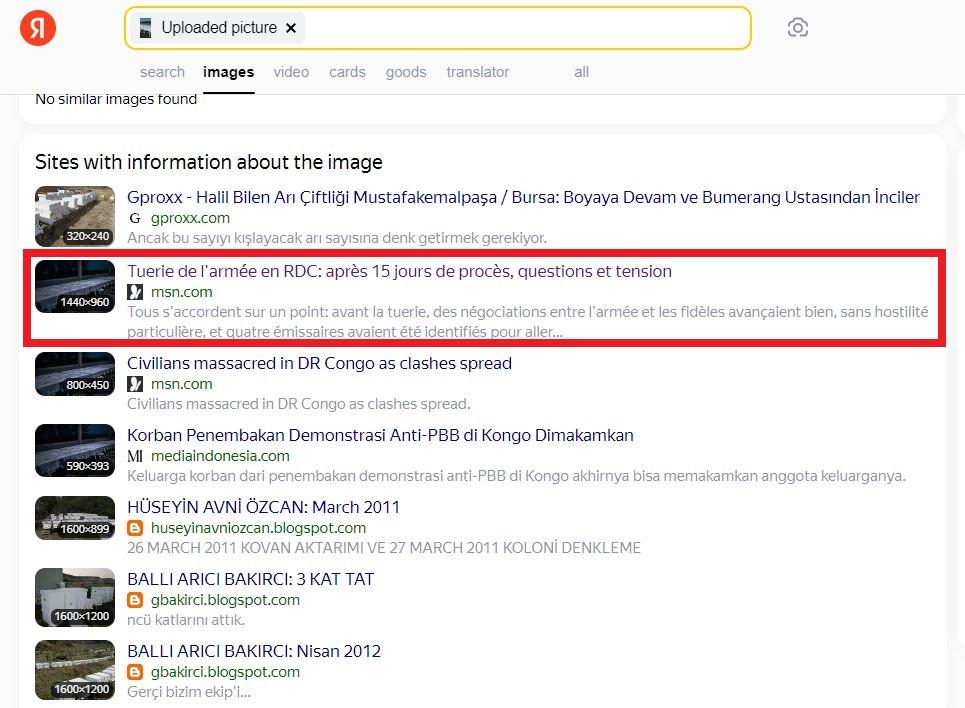The width and height of the screenshot is (965, 708).
Task: Open BALLI ARICI BAKIRCI: Nisan 2012 result
Action: pos(254,651)
